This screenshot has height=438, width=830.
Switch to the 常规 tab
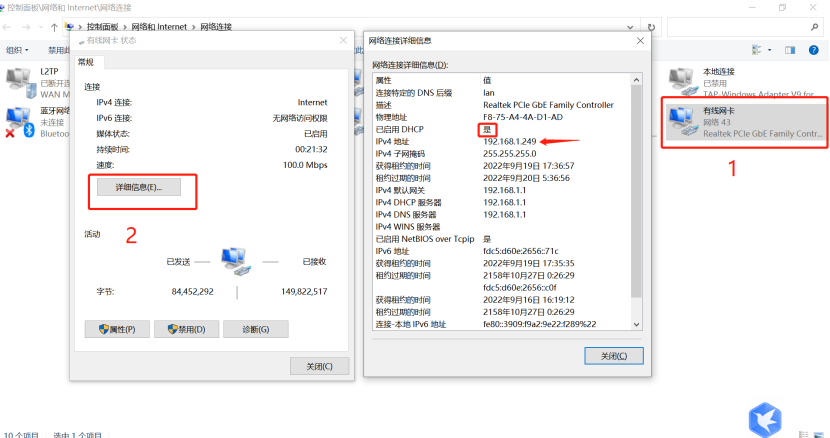[86, 62]
